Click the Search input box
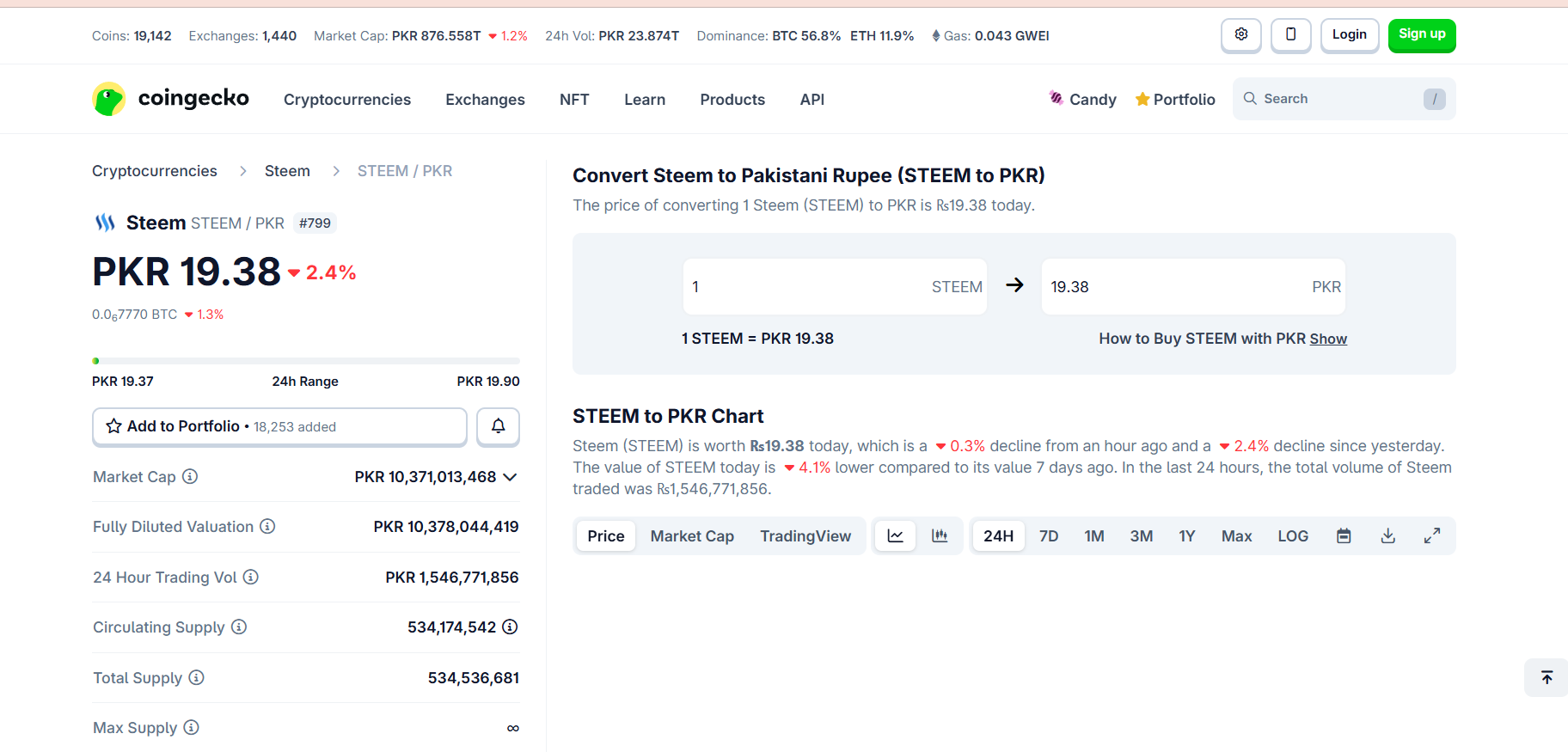Image resolution: width=1568 pixels, height=752 pixels. (1344, 99)
